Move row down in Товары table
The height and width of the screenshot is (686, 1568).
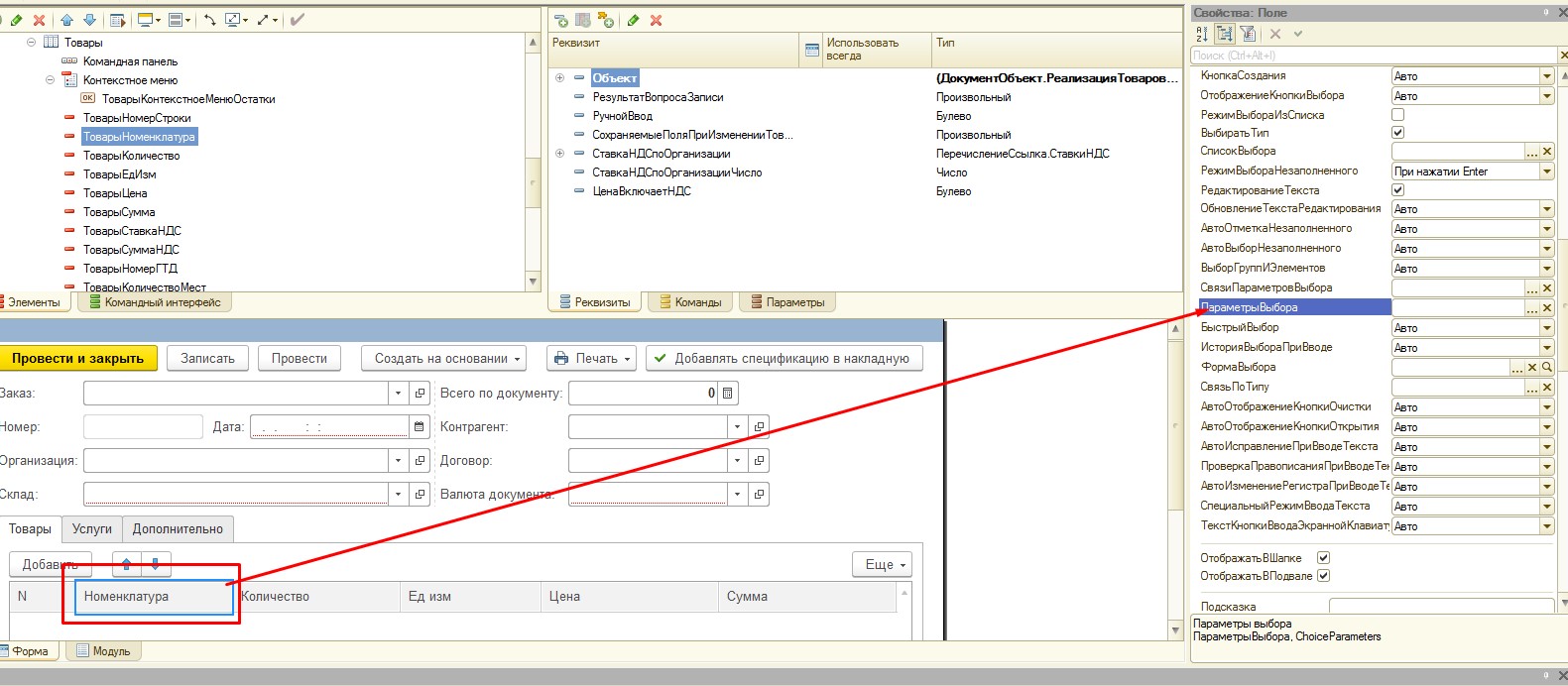[x=157, y=564]
